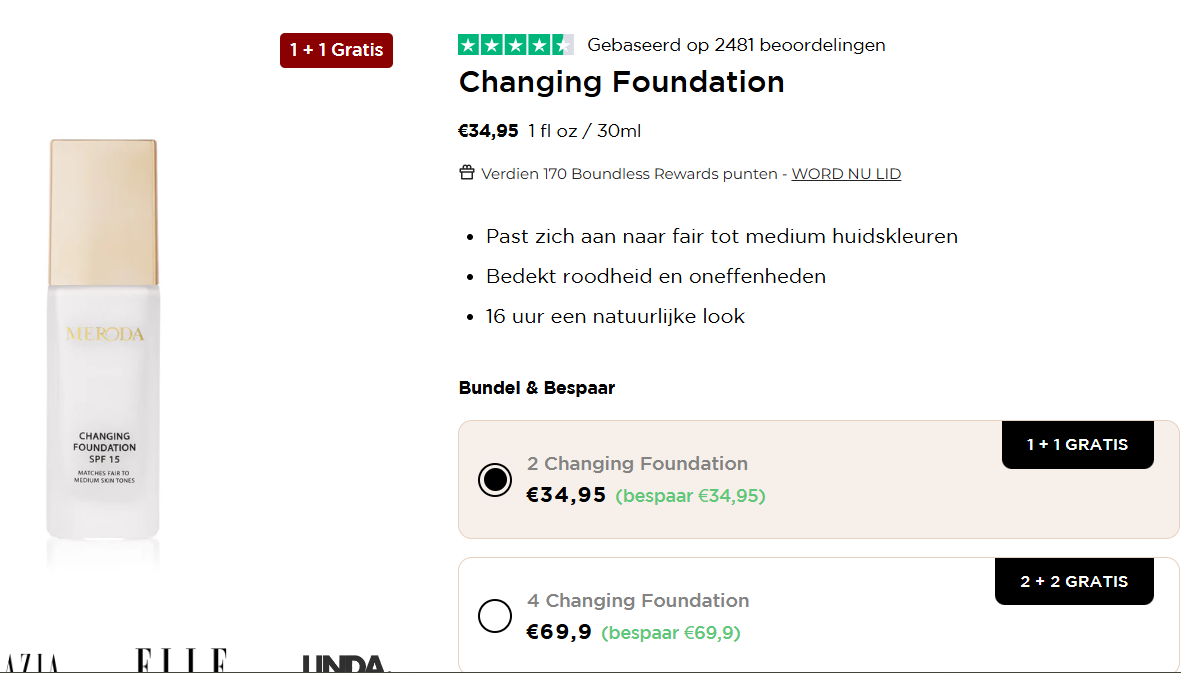The height and width of the screenshot is (673, 1181).
Task: Click the LINDA magazine logo
Action: click(345, 662)
